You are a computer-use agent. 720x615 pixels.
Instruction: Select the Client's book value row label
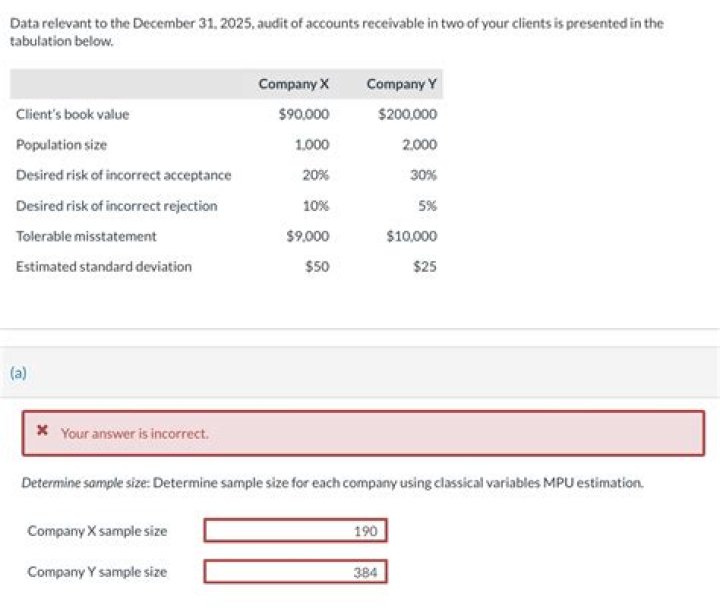(x=72, y=114)
